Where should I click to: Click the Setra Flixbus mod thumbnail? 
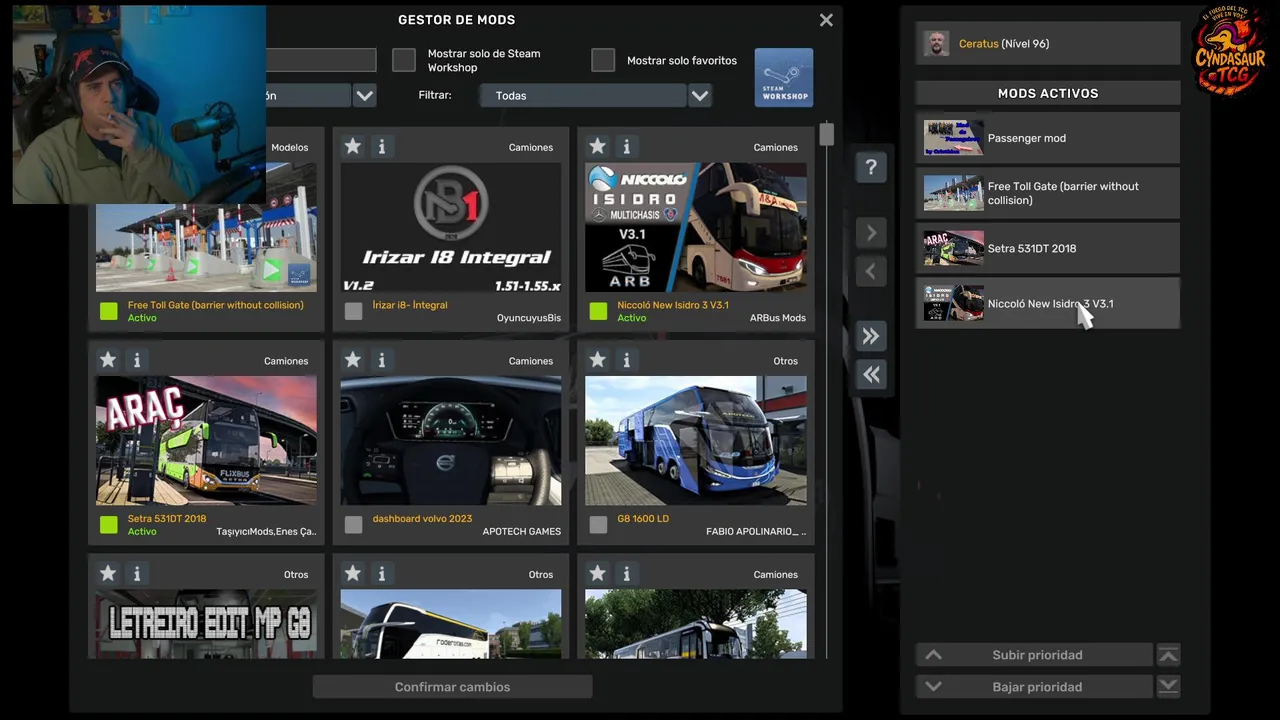[206, 440]
